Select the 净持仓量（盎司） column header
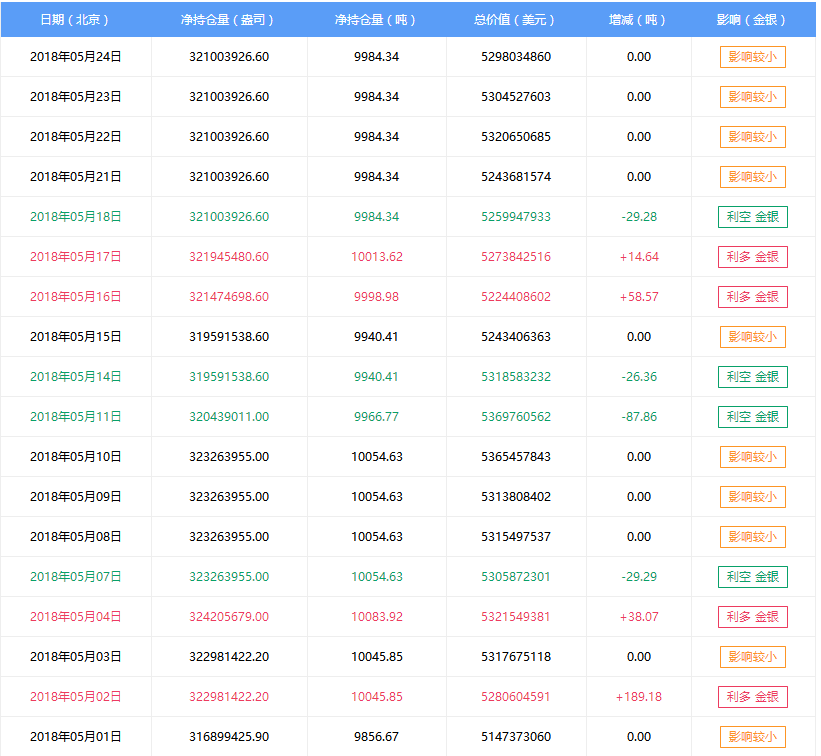The image size is (821, 756). (x=228, y=20)
